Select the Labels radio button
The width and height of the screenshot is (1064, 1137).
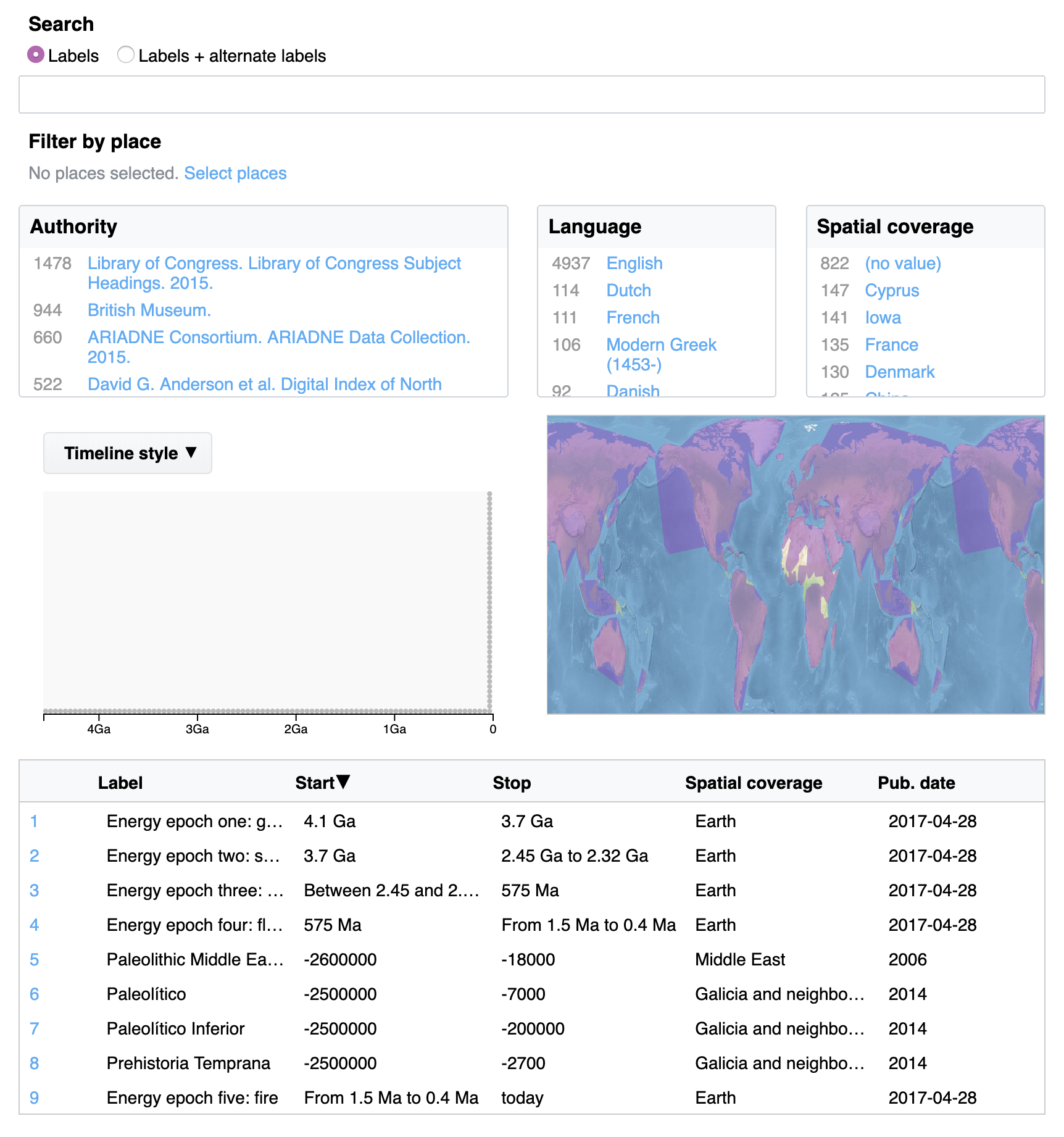[x=36, y=55]
